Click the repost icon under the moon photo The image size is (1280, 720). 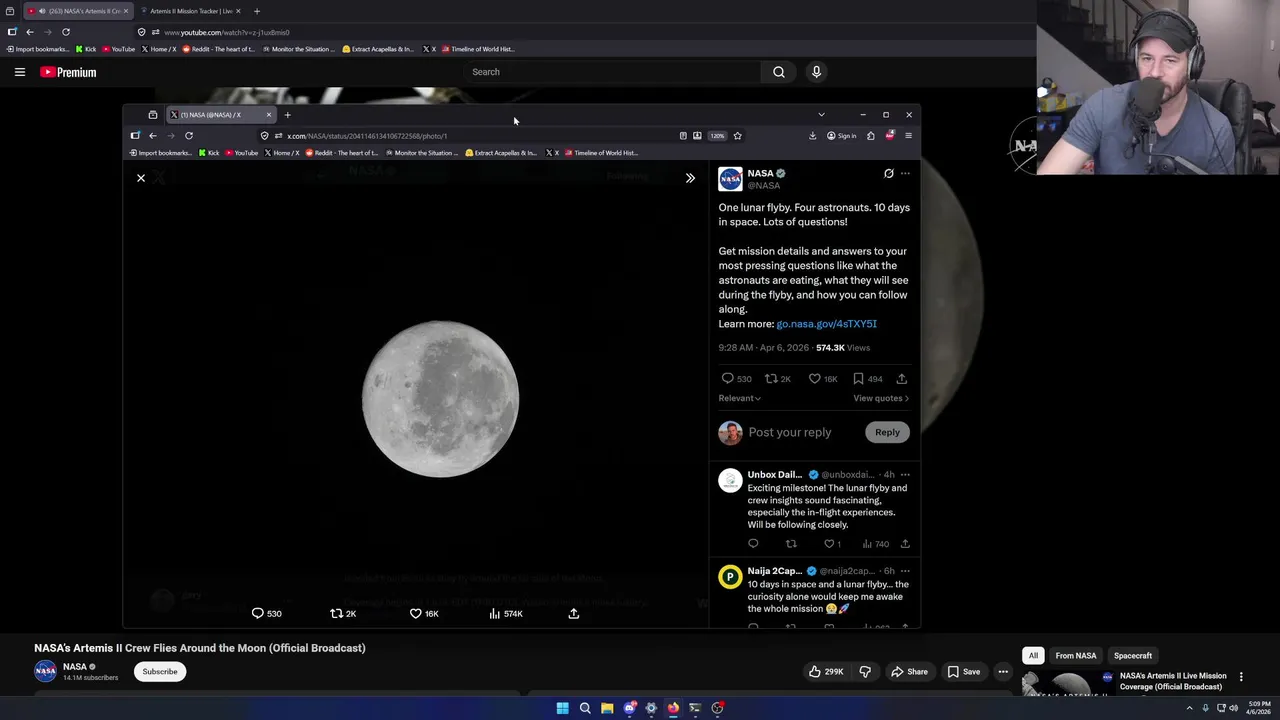[x=336, y=613]
